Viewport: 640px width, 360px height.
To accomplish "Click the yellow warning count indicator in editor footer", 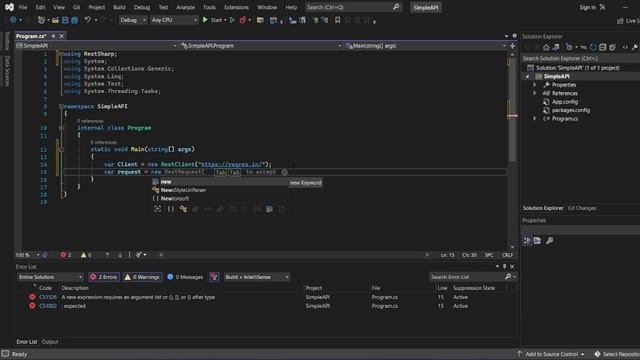I will (86, 255).
